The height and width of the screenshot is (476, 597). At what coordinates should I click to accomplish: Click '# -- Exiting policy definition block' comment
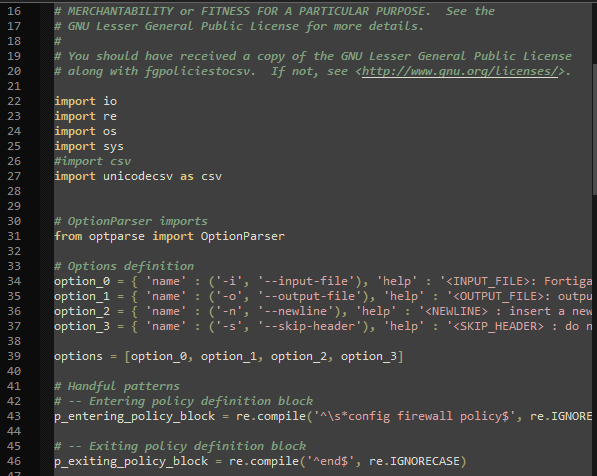coord(180,446)
